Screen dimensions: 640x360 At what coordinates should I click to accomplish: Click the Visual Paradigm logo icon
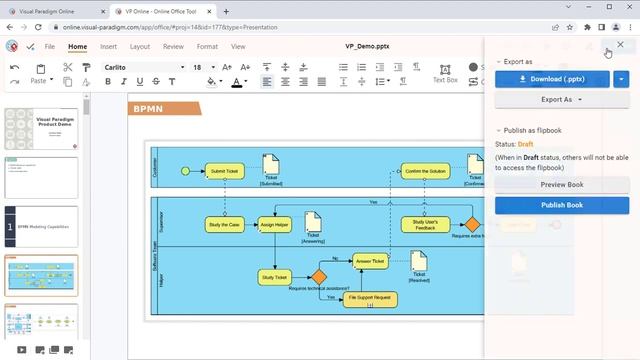click(x=12, y=47)
